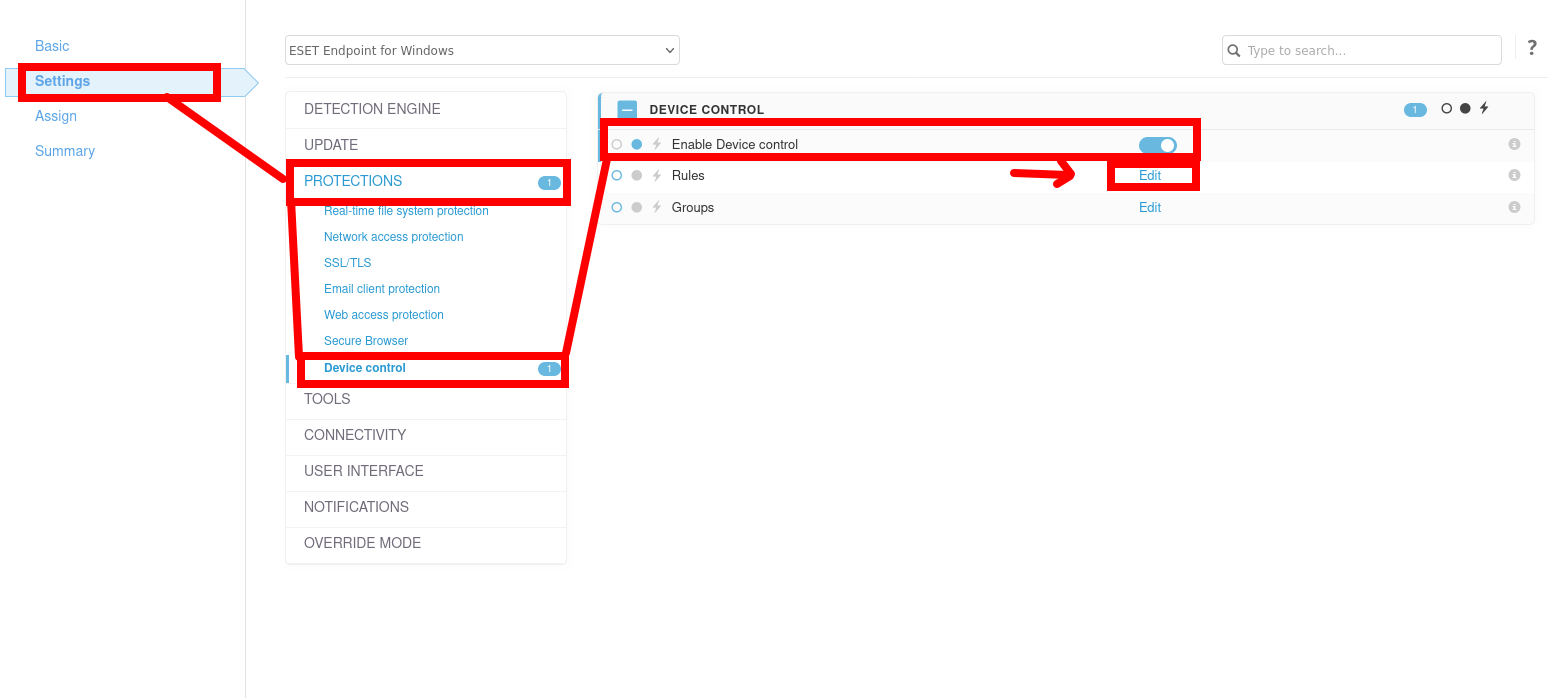Click the help question mark icon

coord(1531,48)
